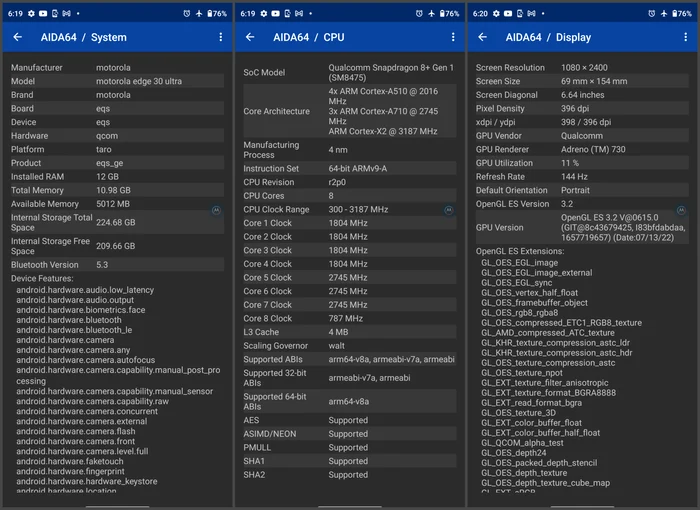Select the SoC Model row
Screen dimensions: 700x510
point(350,72)
